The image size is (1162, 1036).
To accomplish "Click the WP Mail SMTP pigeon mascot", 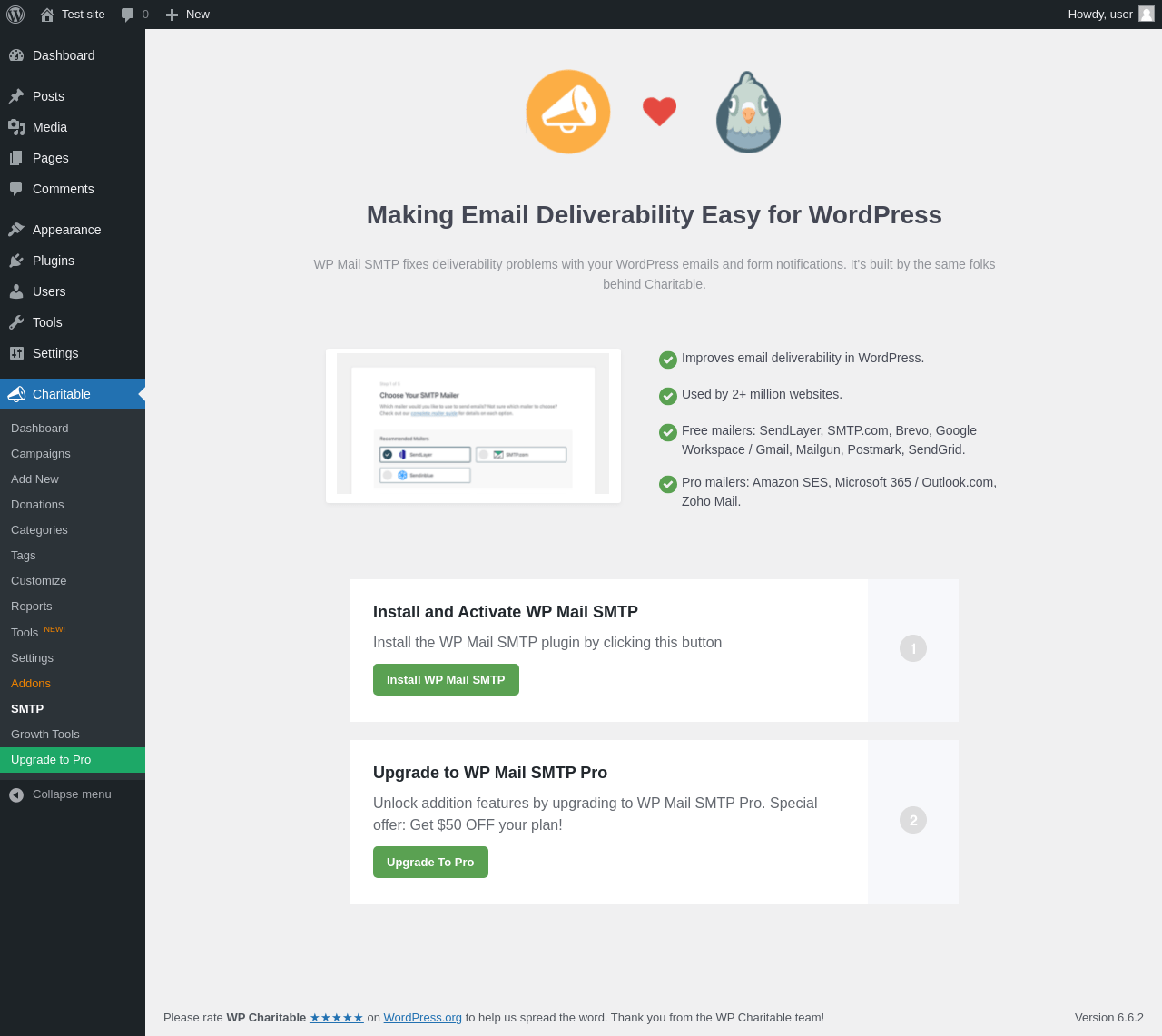I will point(748,113).
